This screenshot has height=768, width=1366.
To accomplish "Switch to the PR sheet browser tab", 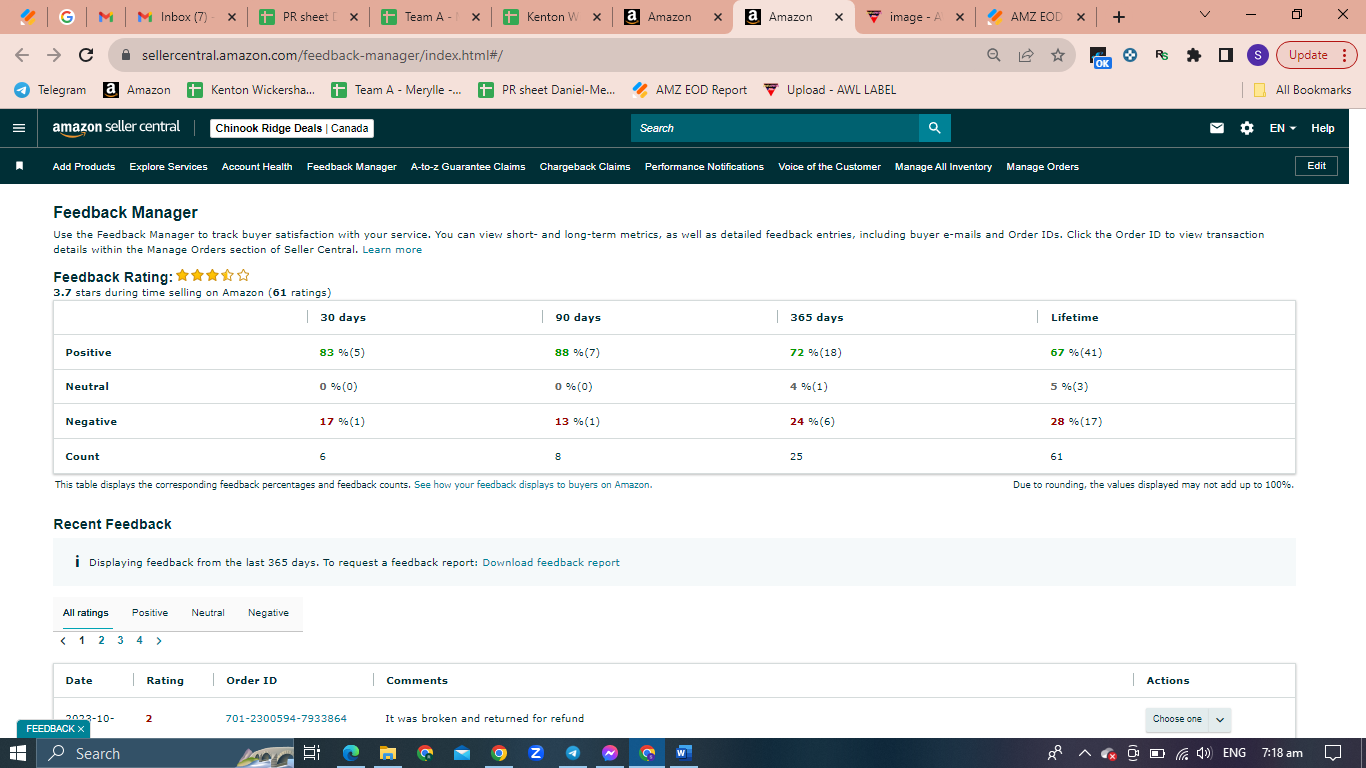I will [309, 17].
